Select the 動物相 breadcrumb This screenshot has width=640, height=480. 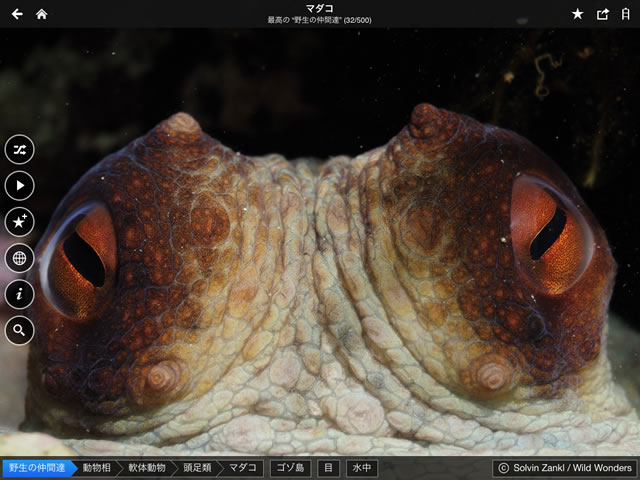[x=97, y=468]
